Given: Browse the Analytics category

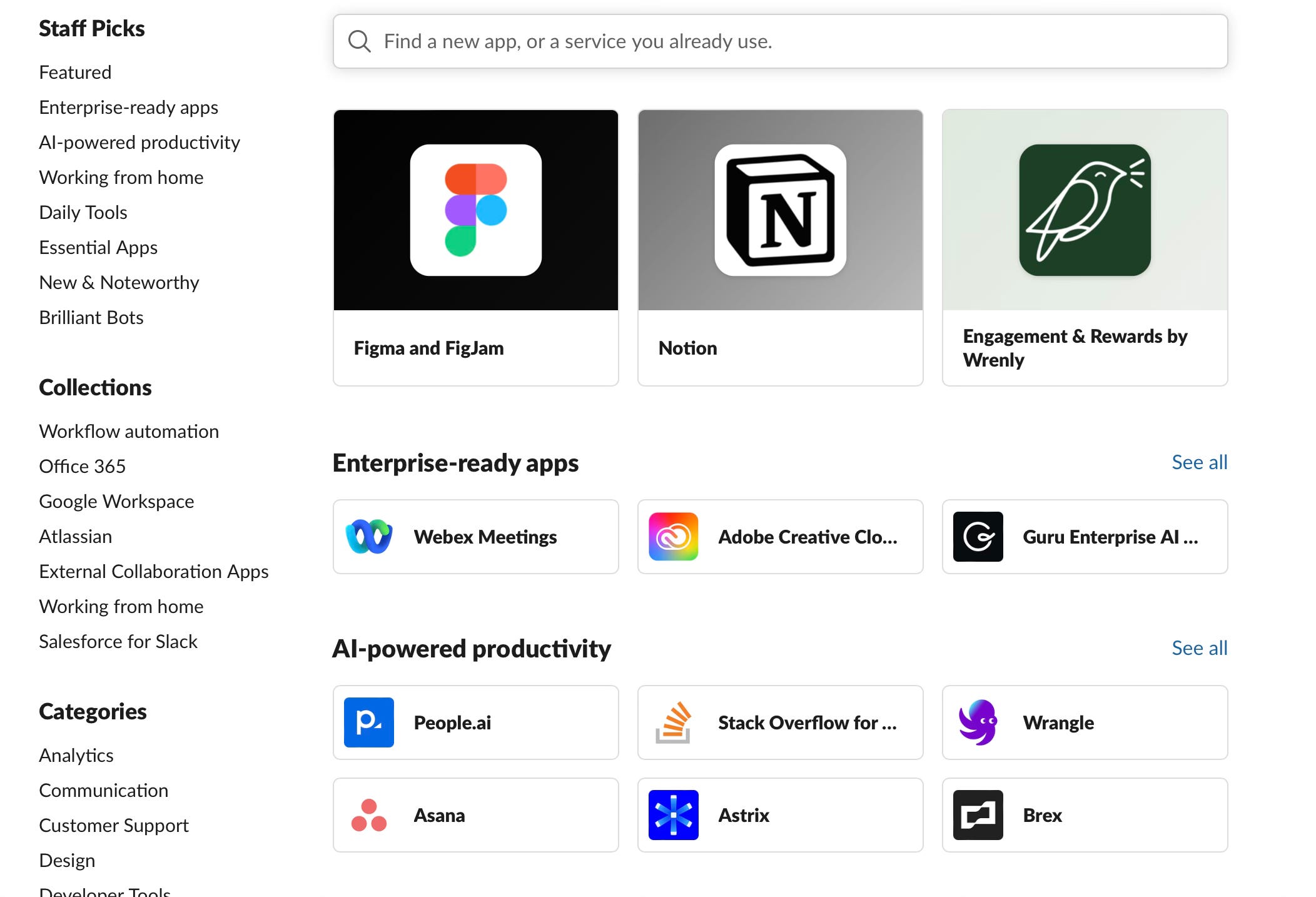Looking at the screenshot, I should pyautogui.click(x=76, y=756).
